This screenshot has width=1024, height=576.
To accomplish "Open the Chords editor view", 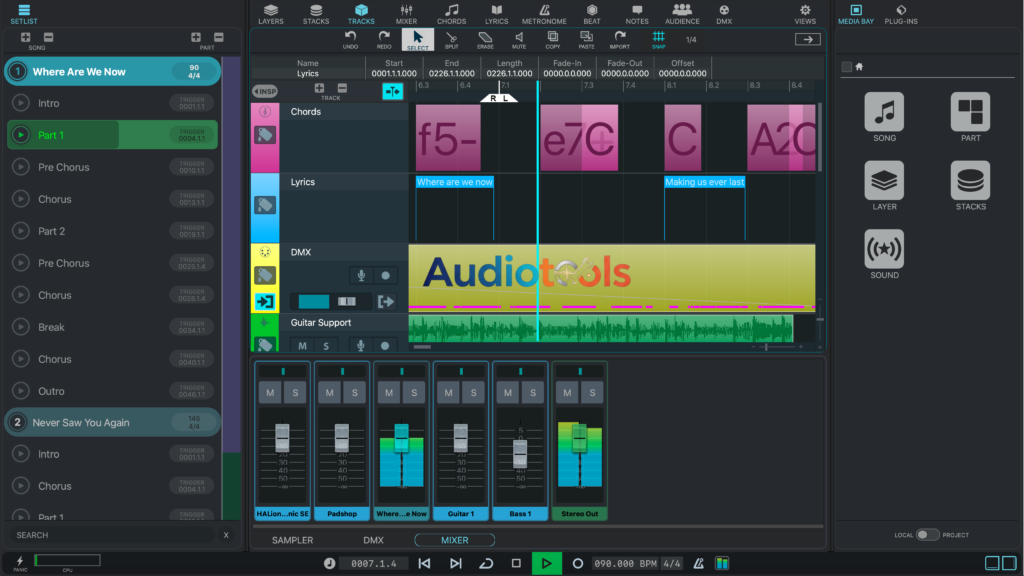I will tap(451, 14).
